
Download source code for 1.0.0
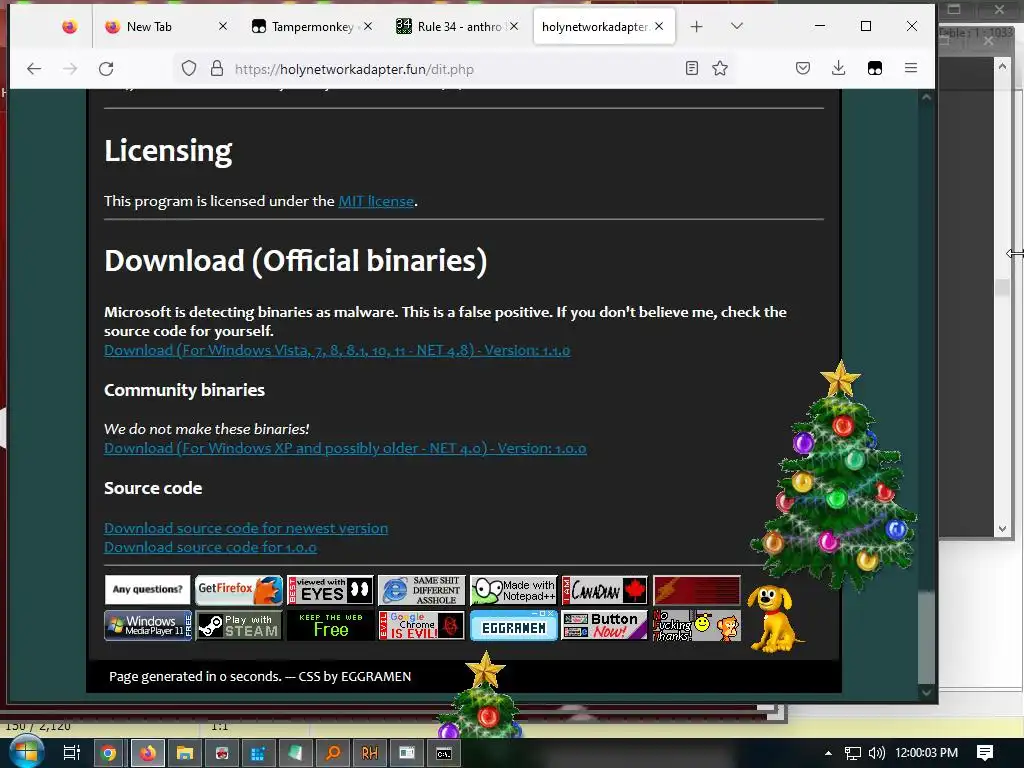pos(210,547)
